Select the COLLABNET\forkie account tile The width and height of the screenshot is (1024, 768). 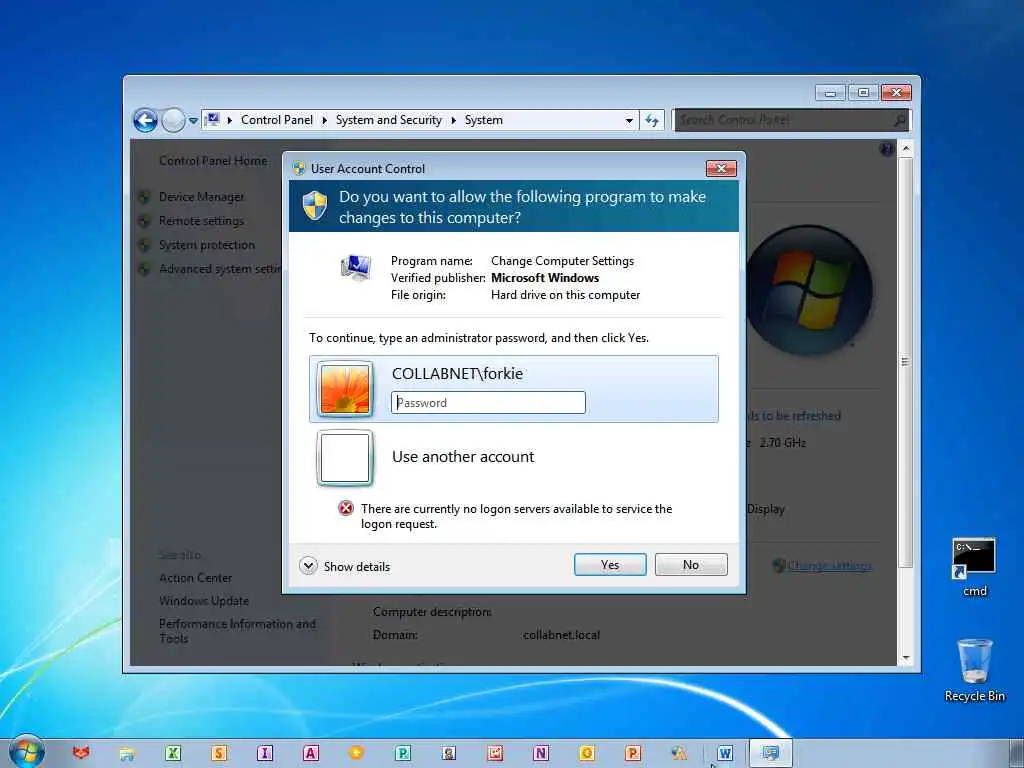point(514,389)
